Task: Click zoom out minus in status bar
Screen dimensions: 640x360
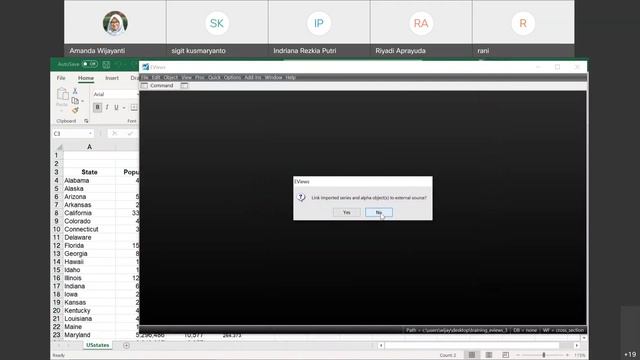Action: (518, 355)
